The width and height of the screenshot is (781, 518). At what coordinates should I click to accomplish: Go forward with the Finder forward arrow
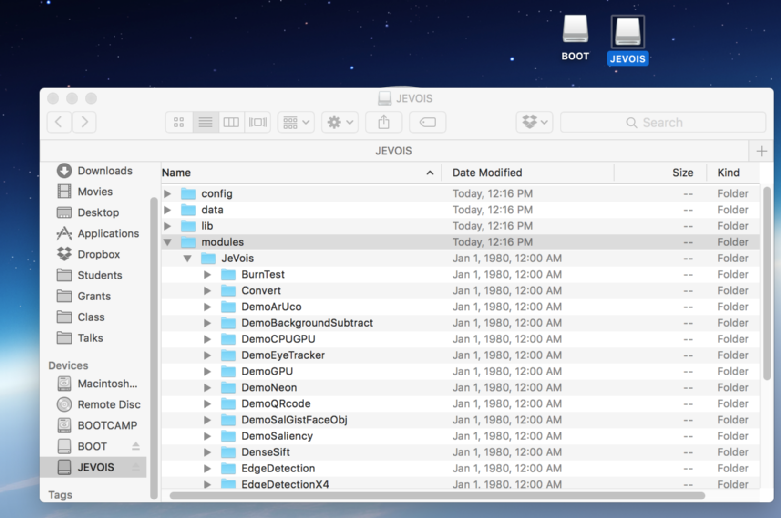coord(84,122)
